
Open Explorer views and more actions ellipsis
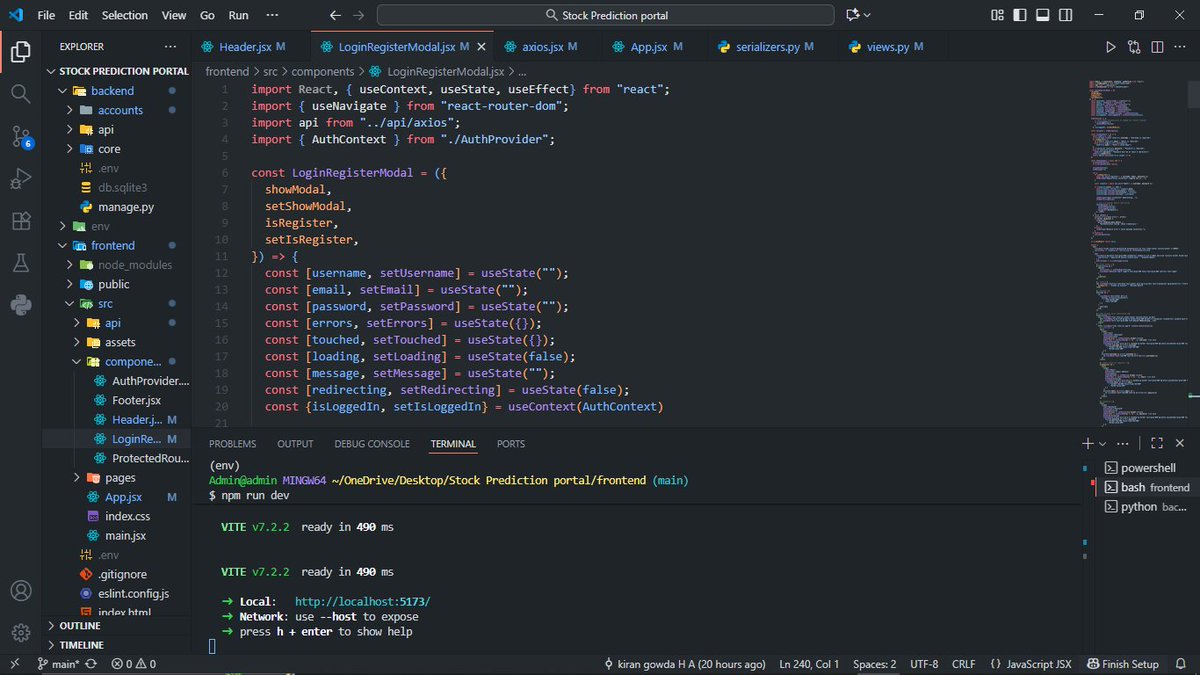[x=171, y=47]
